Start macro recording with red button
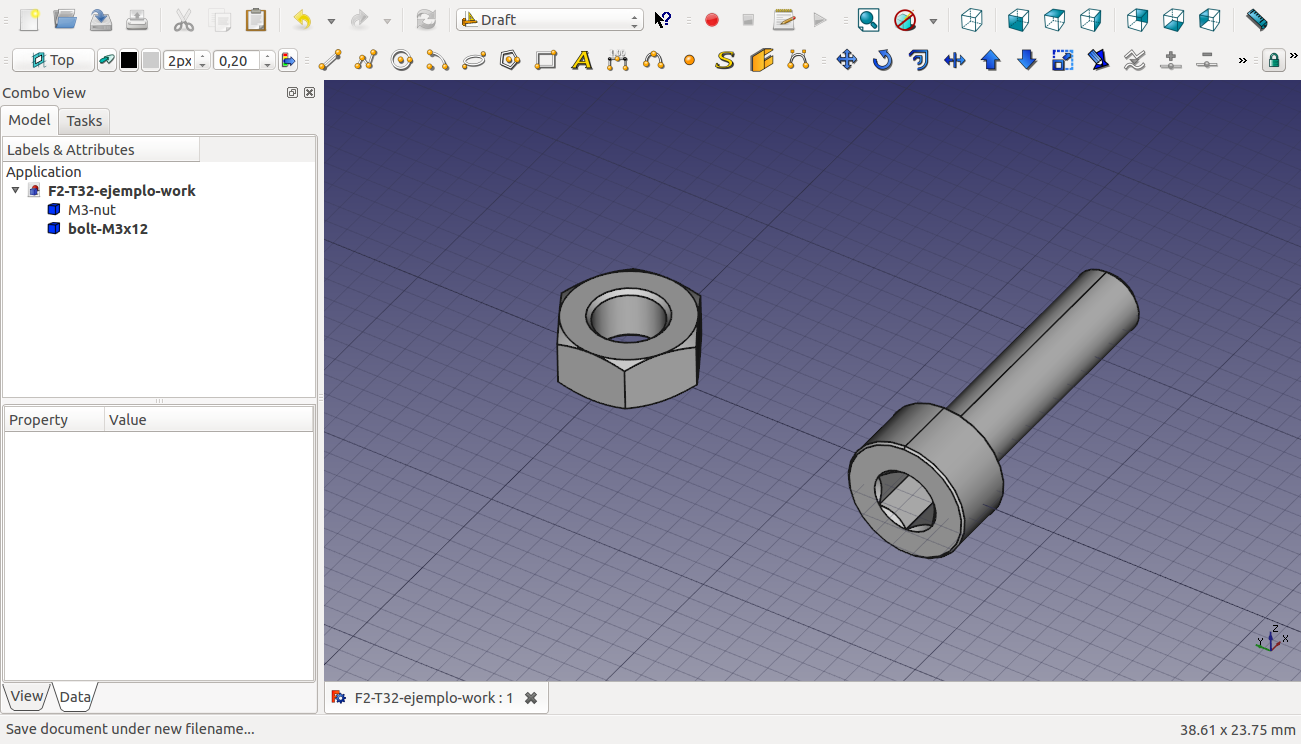 712,20
